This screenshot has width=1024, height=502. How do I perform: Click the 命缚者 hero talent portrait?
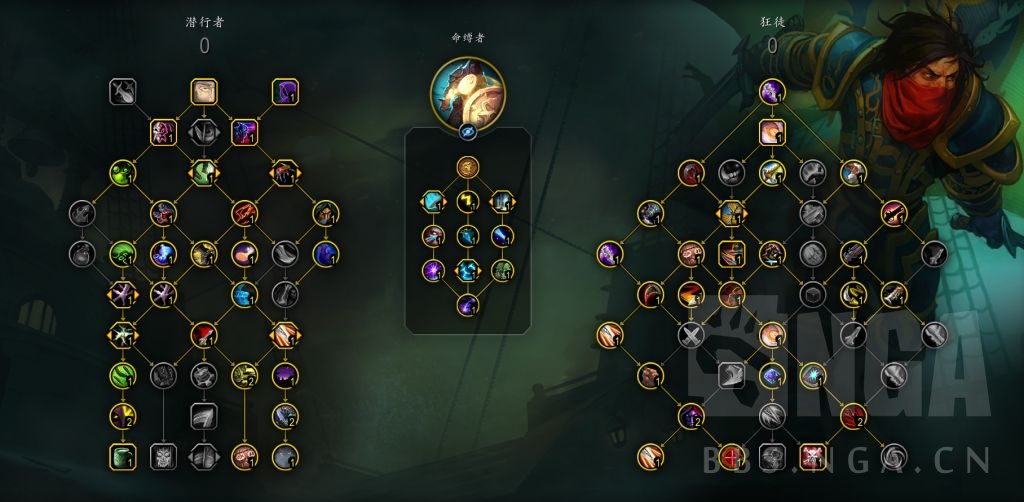[x=468, y=93]
